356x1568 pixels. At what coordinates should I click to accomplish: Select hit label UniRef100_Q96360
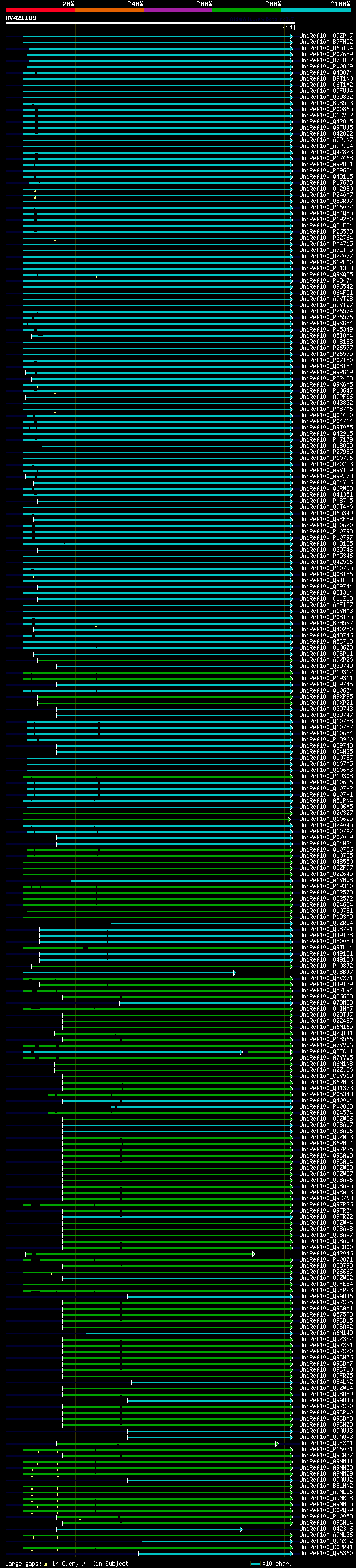point(325,1553)
